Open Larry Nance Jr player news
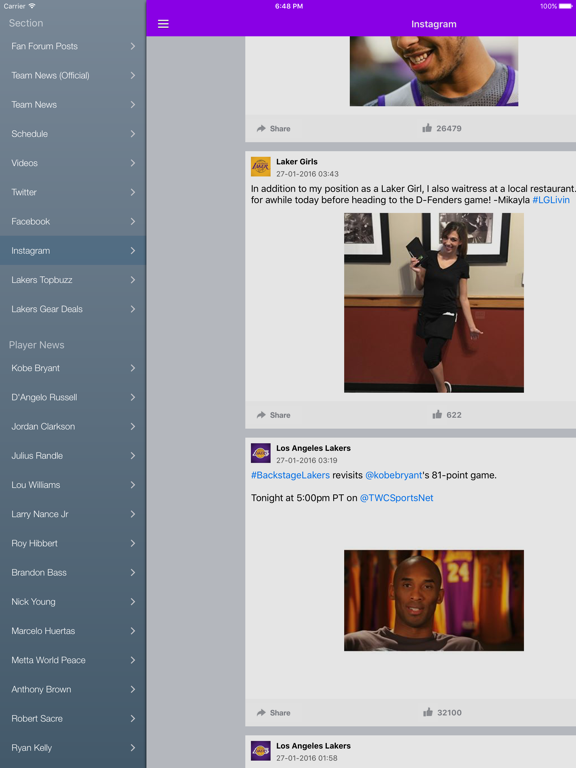The image size is (576, 768). (x=73, y=514)
